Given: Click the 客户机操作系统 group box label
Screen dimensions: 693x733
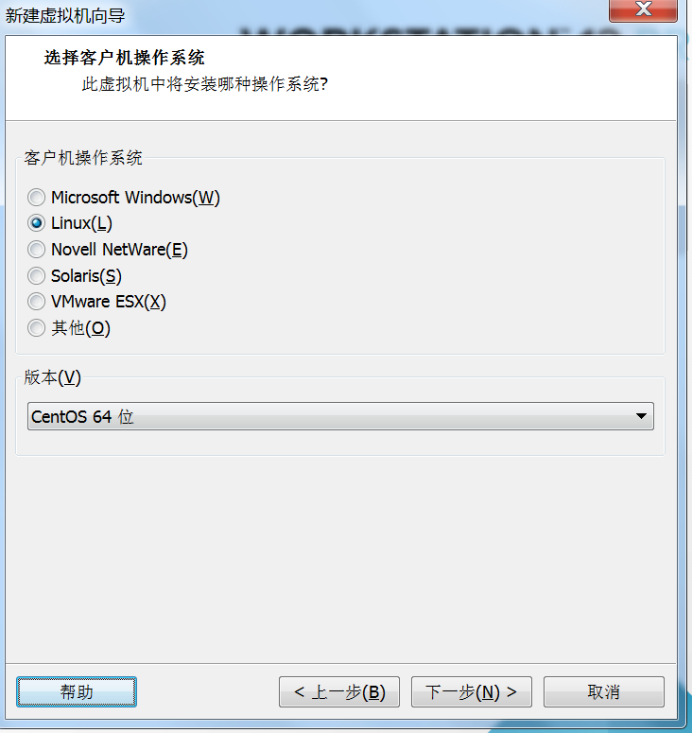Looking at the screenshot, I should click(x=83, y=158).
